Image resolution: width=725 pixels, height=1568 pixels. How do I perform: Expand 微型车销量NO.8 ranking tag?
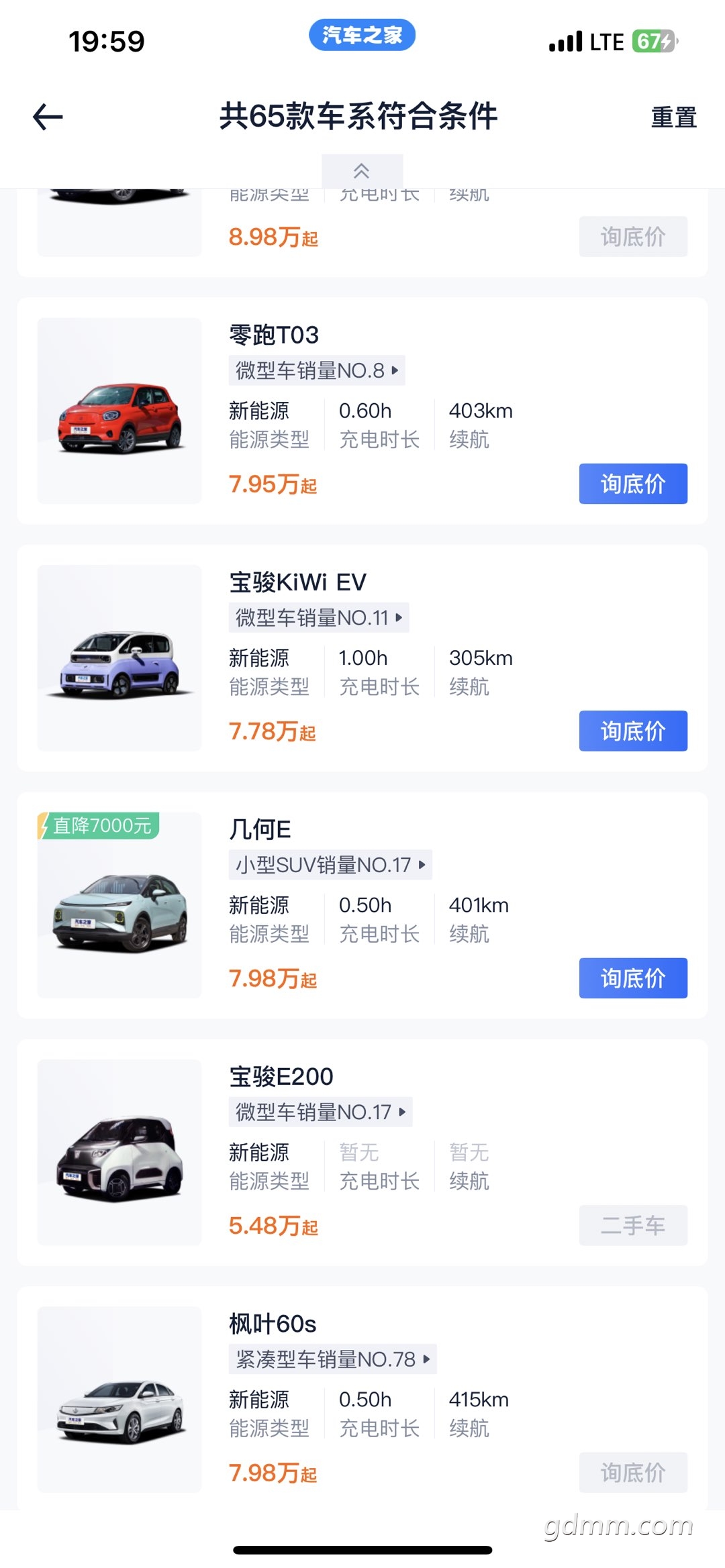pyautogui.click(x=317, y=370)
